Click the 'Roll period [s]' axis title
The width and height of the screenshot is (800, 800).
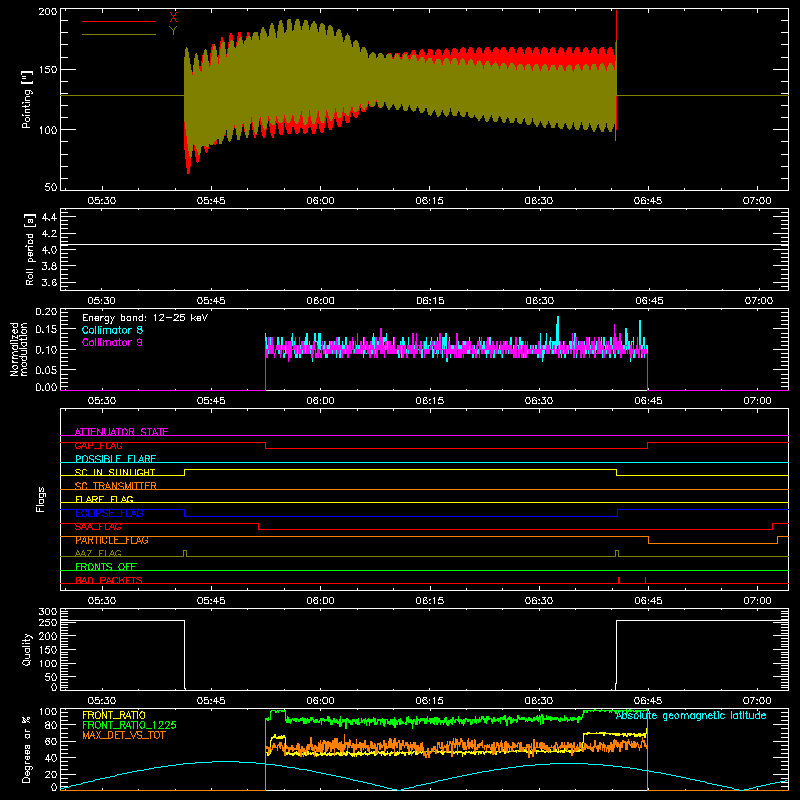pos(30,249)
